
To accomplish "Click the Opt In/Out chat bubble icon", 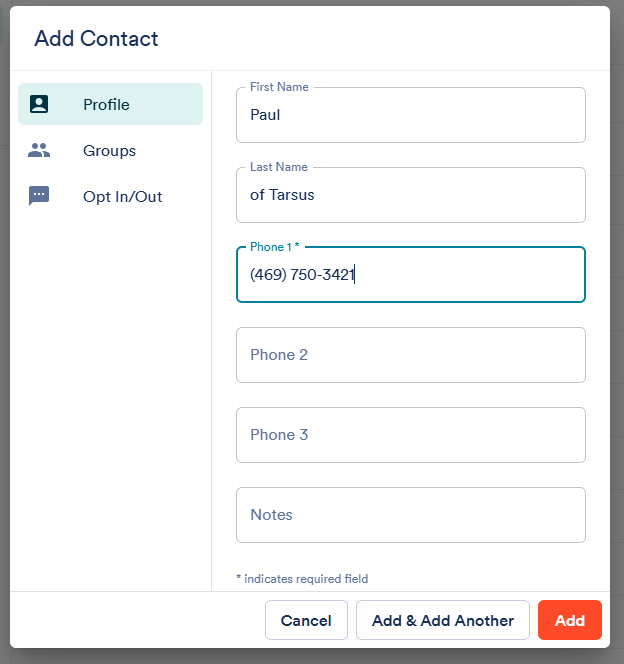I will [39, 196].
